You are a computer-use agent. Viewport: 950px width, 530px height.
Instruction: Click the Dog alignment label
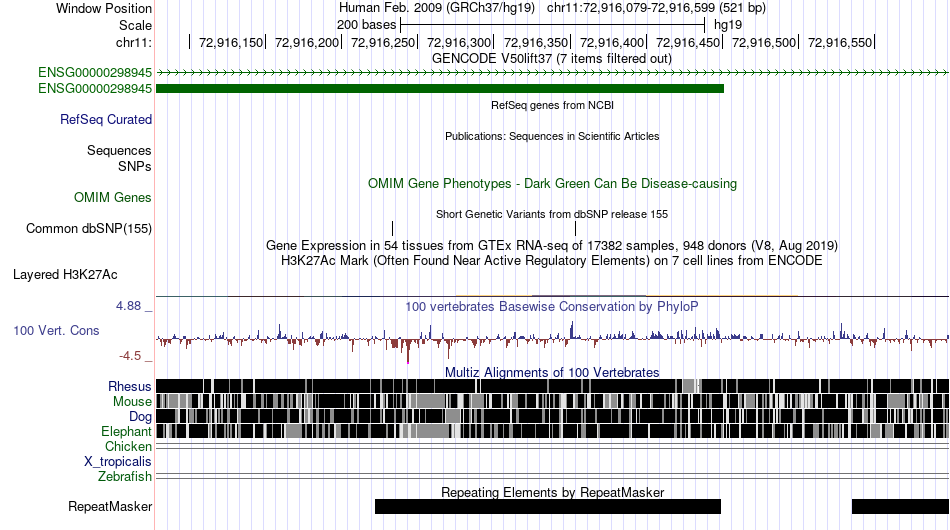point(140,416)
